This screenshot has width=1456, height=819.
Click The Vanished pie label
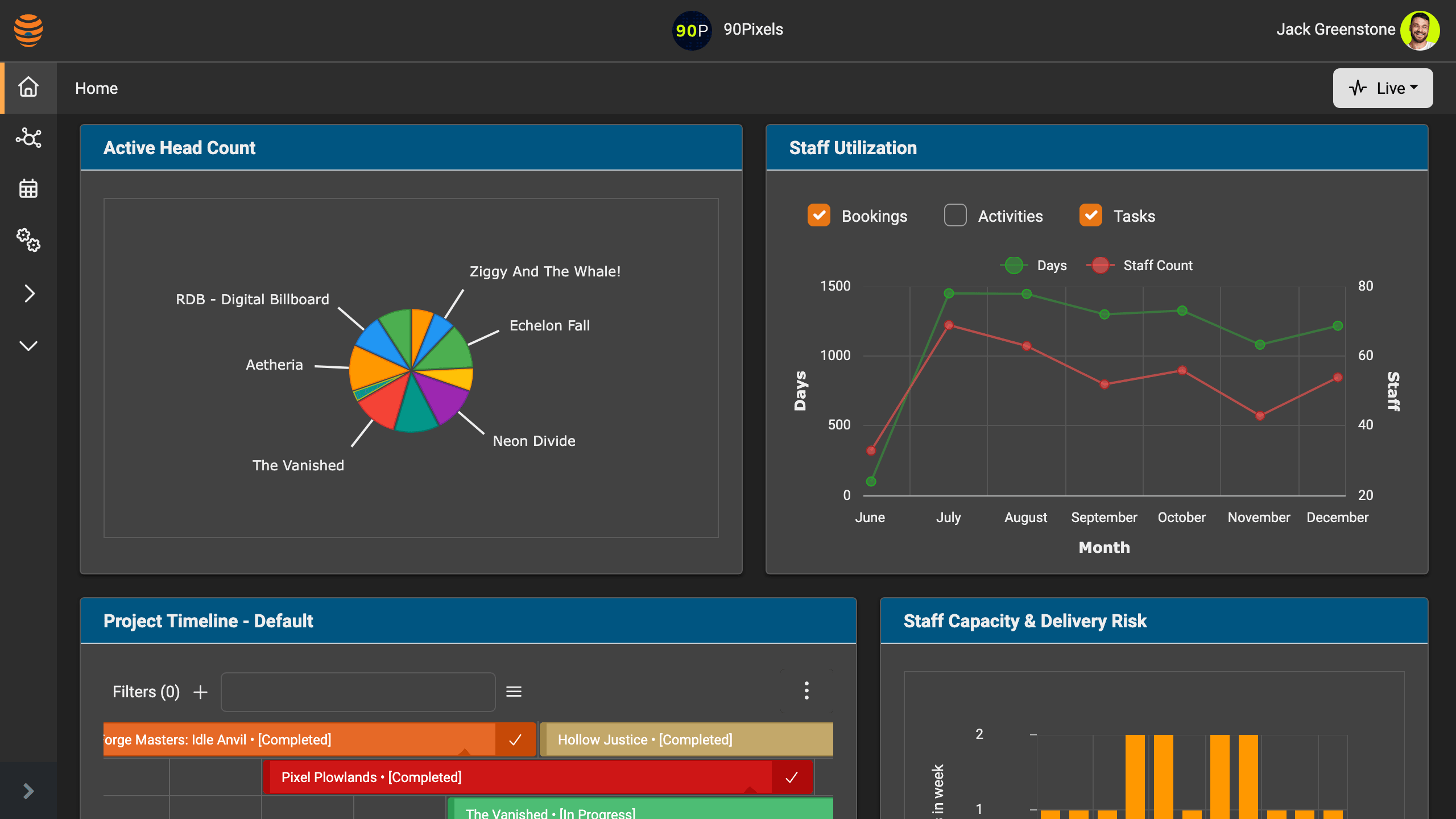click(298, 465)
